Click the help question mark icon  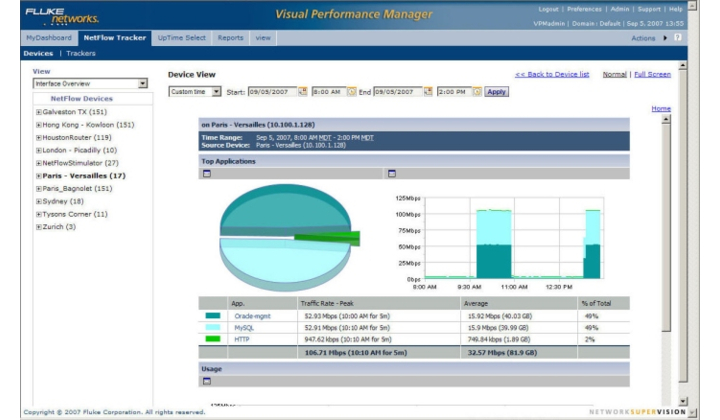678,38
